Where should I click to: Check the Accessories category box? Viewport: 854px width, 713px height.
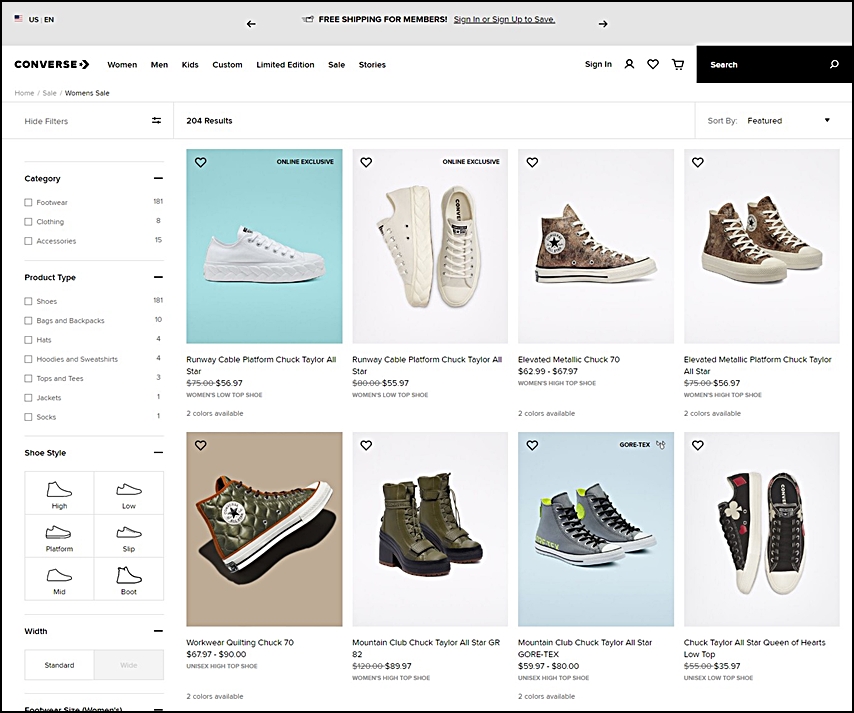coord(28,241)
